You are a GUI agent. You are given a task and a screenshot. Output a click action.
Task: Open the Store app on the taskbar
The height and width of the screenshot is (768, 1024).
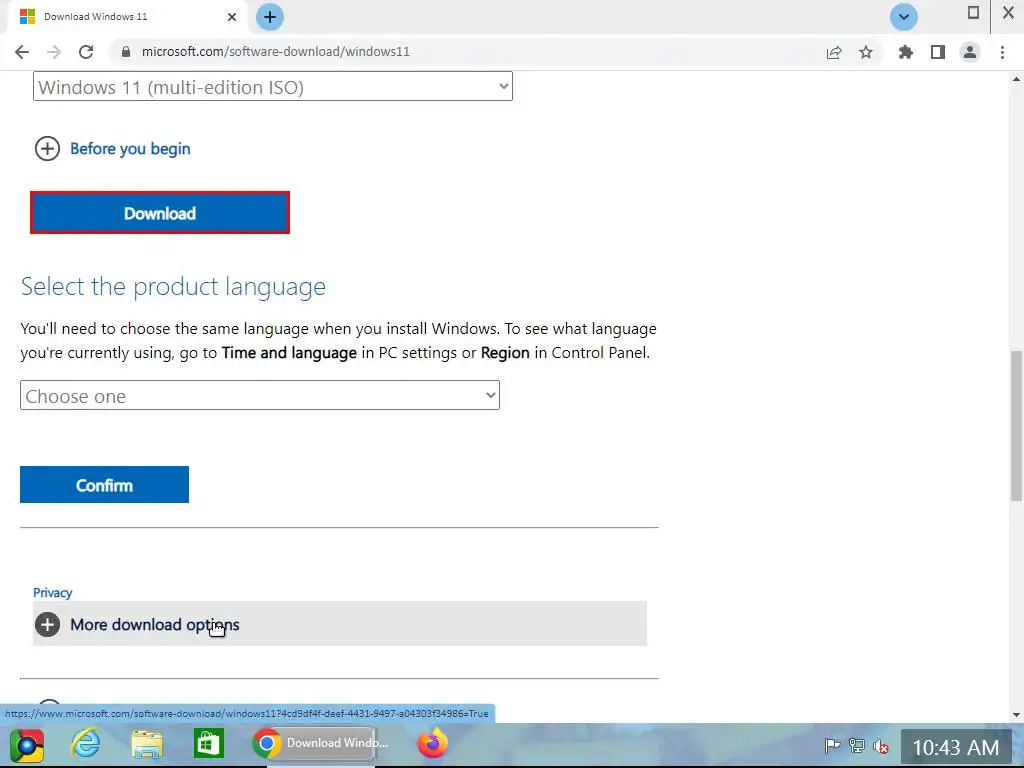tap(209, 744)
